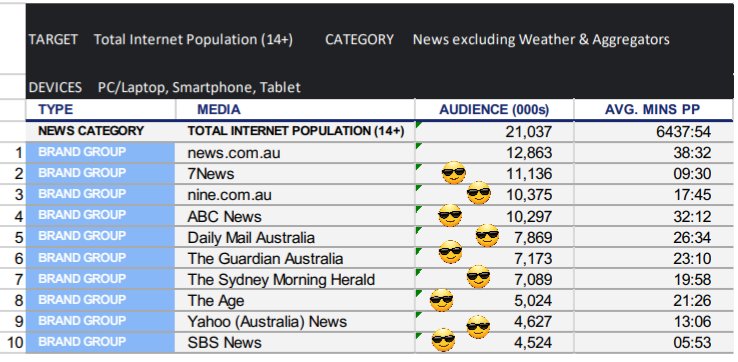Click the sunglasses emoji beside the 7,869 audience value
738x362 pixels.
click(487, 235)
